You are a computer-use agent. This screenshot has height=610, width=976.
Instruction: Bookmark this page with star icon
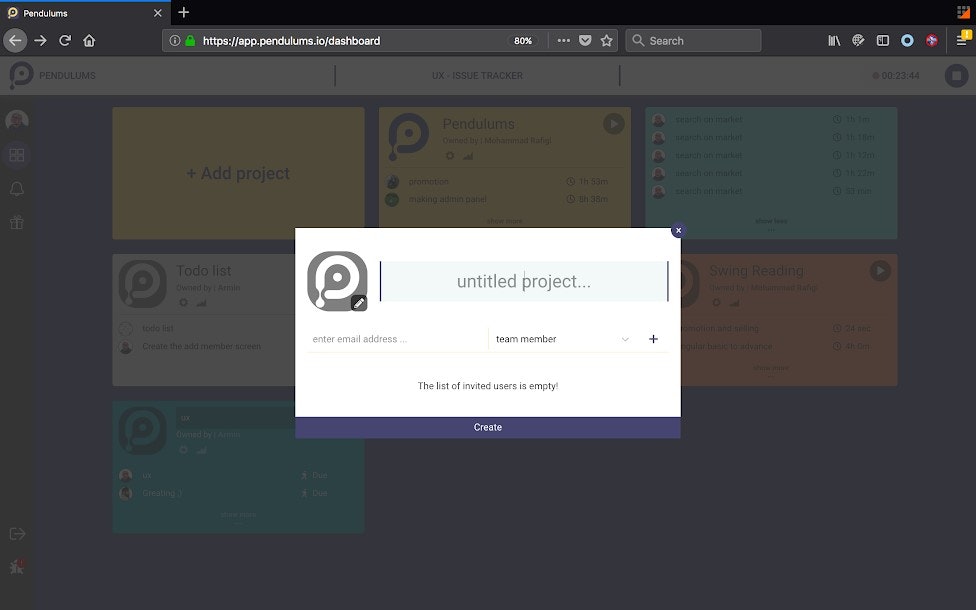606,40
